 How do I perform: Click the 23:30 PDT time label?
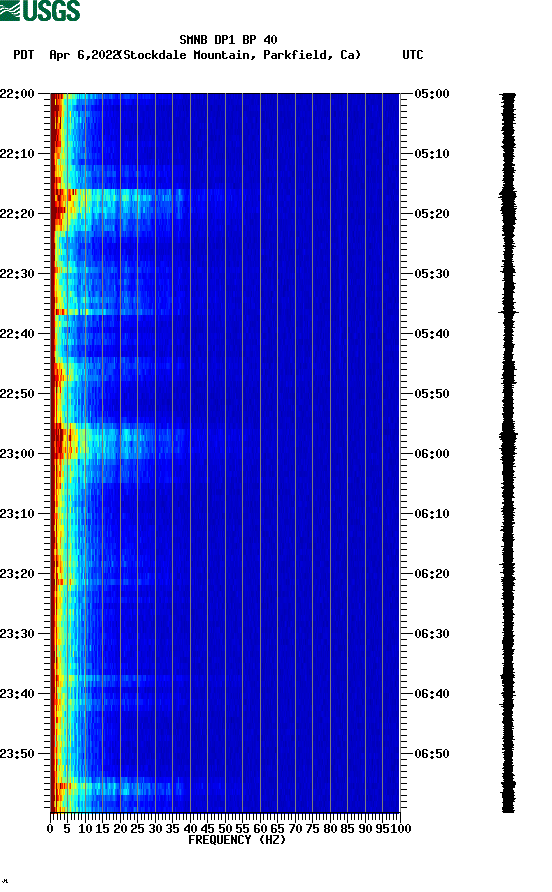coord(17,634)
